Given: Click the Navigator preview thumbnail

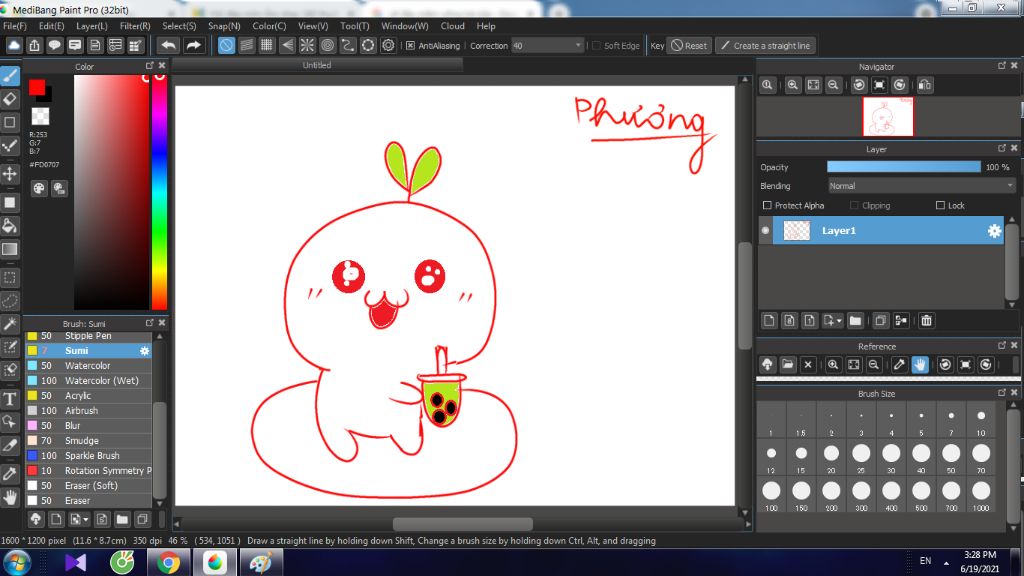Looking at the screenshot, I should pyautogui.click(x=888, y=117).
